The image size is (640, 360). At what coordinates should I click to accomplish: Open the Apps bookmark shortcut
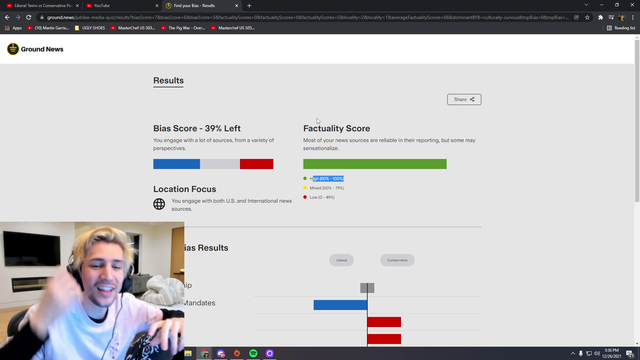[x=13, y=28]
